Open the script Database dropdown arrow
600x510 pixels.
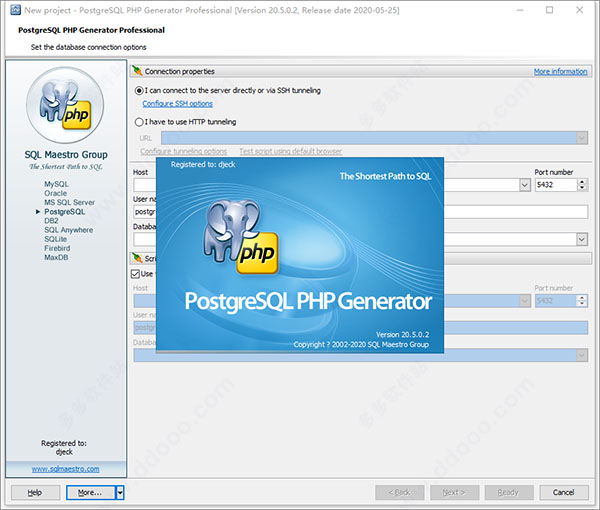(x=582, y=355)
